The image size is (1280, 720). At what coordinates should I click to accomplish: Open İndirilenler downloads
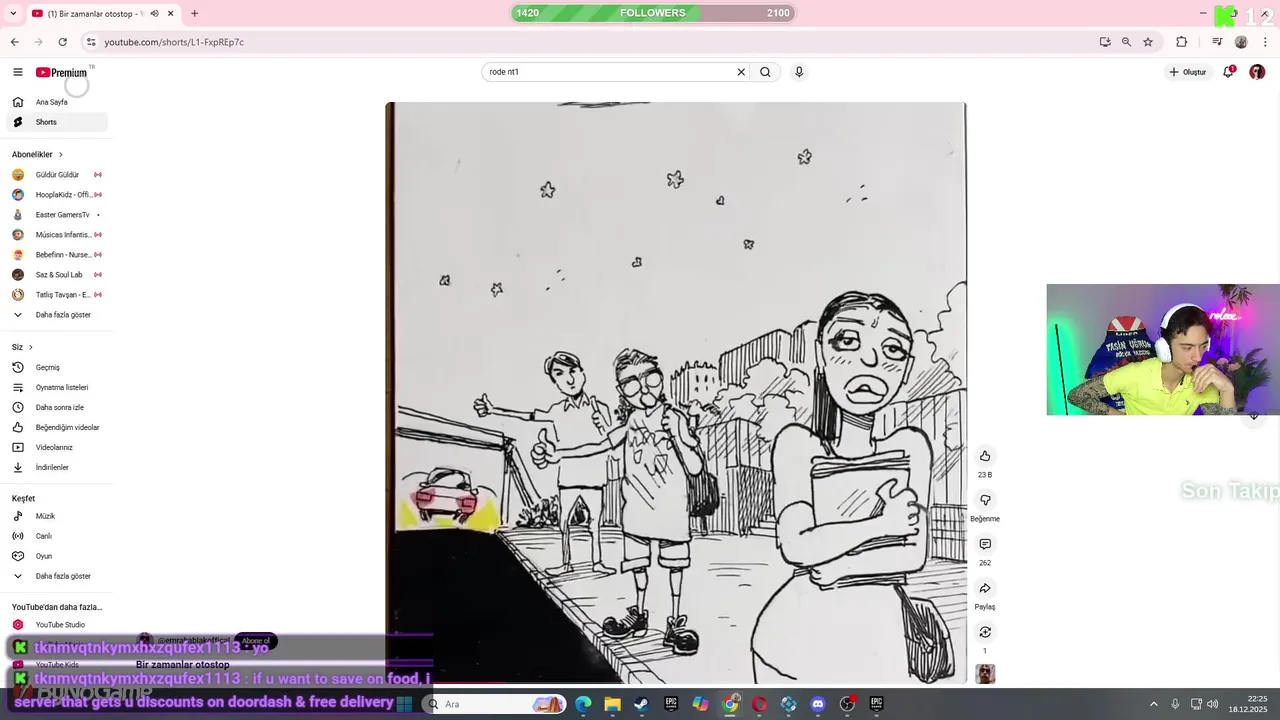[x=57, y=467]
